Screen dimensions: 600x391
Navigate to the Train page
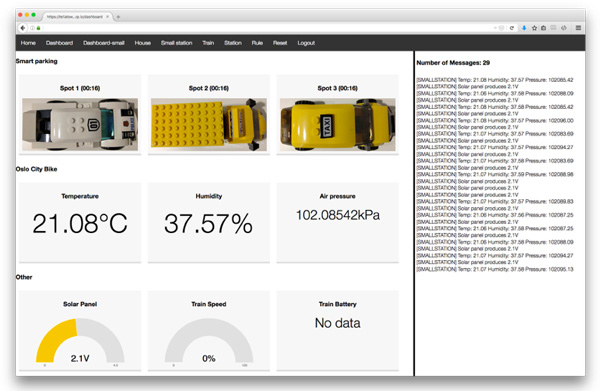coord(208,43)
